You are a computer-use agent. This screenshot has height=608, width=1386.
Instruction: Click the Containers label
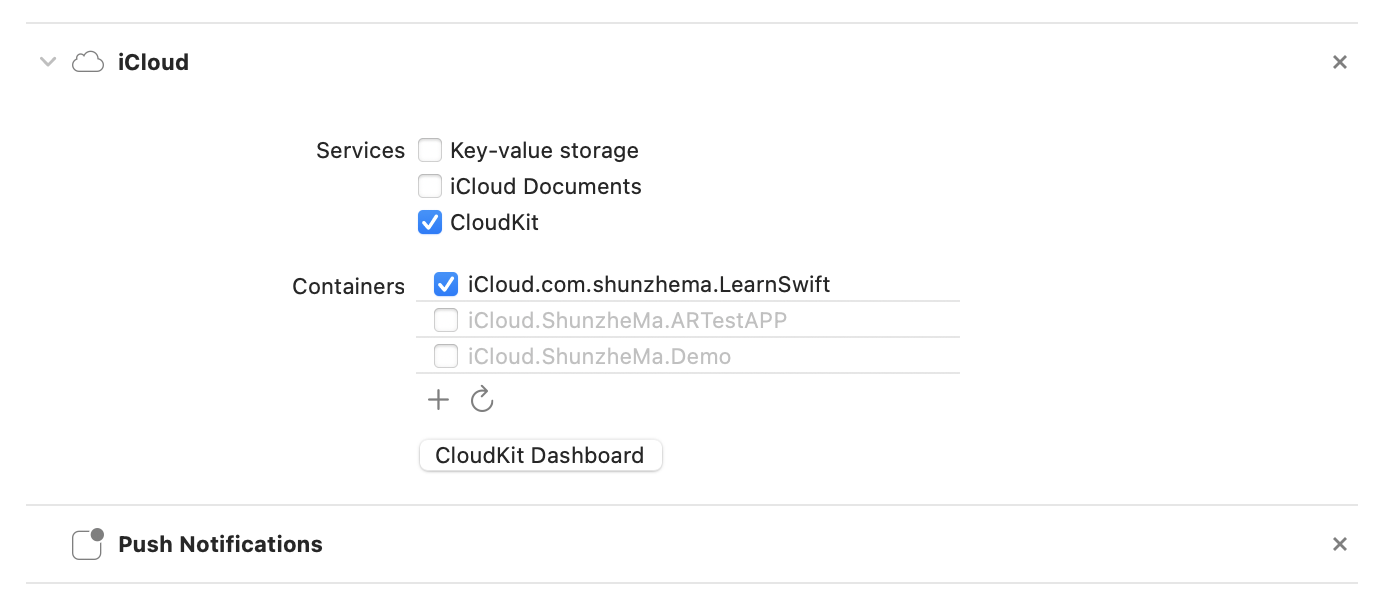(348, 286)
